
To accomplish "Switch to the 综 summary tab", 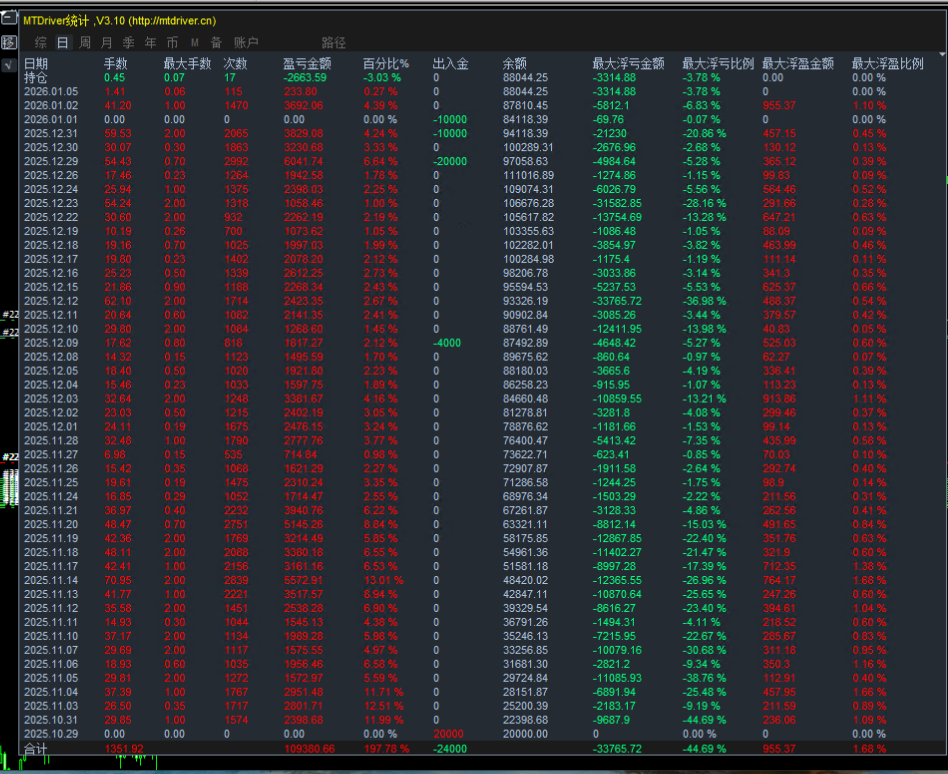I will pos(40,43).
